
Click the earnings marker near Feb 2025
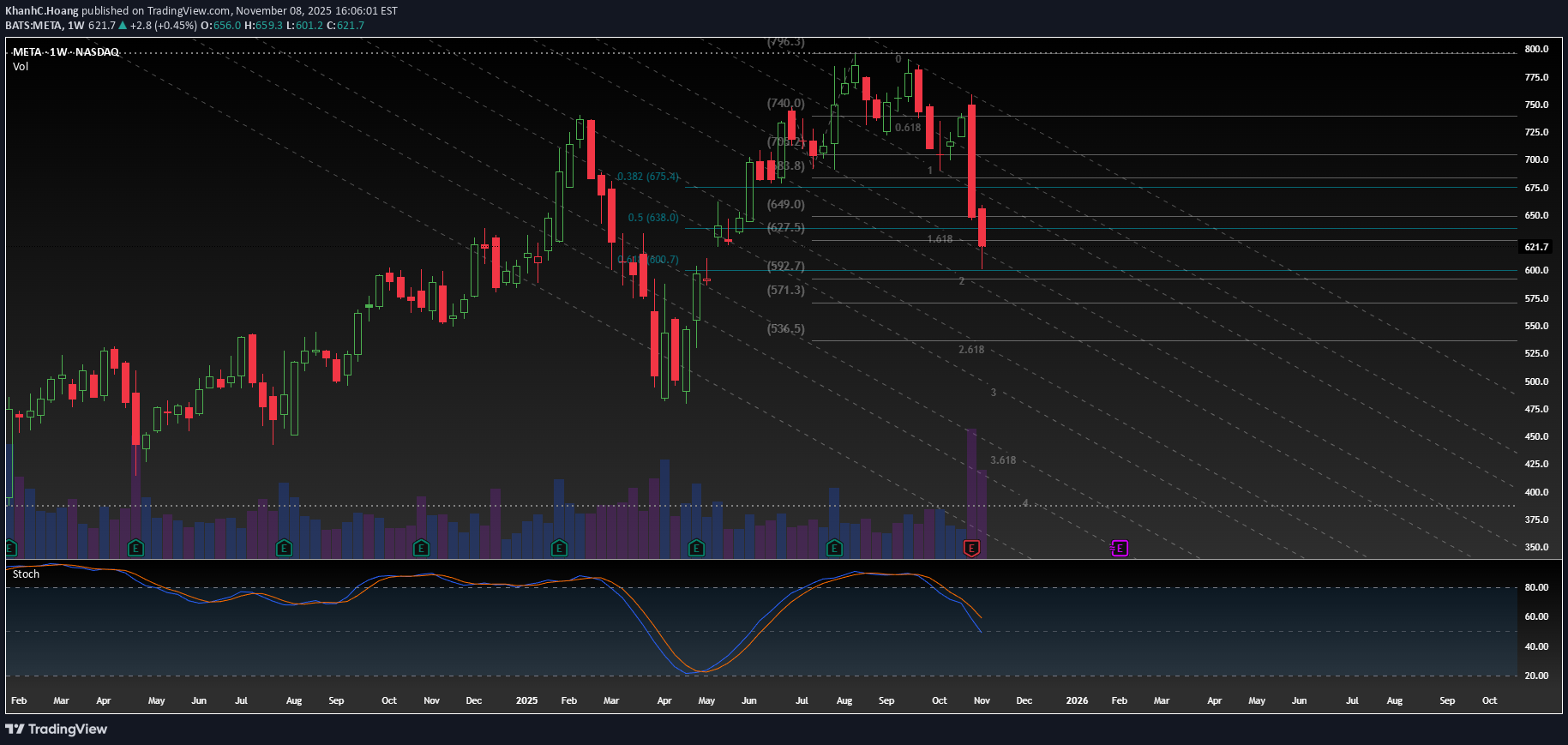(x=559, y=548)
